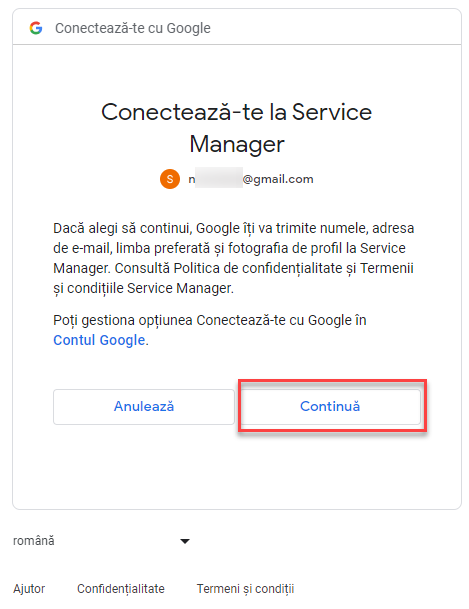
Task: Open the Termeni și condiții footer link
Action: [245, 589]
